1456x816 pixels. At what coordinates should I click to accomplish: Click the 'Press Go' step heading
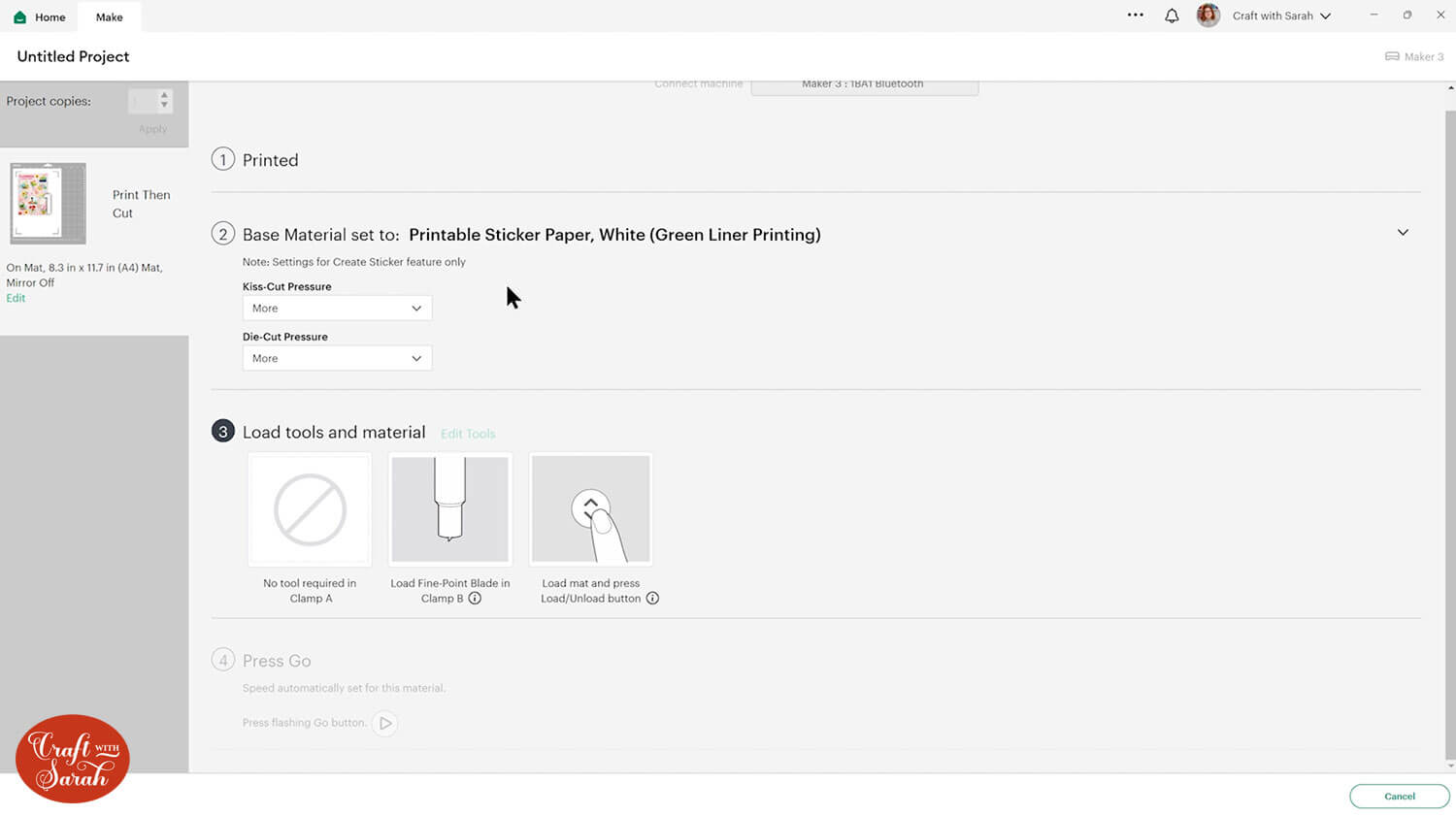coord(277,661)
